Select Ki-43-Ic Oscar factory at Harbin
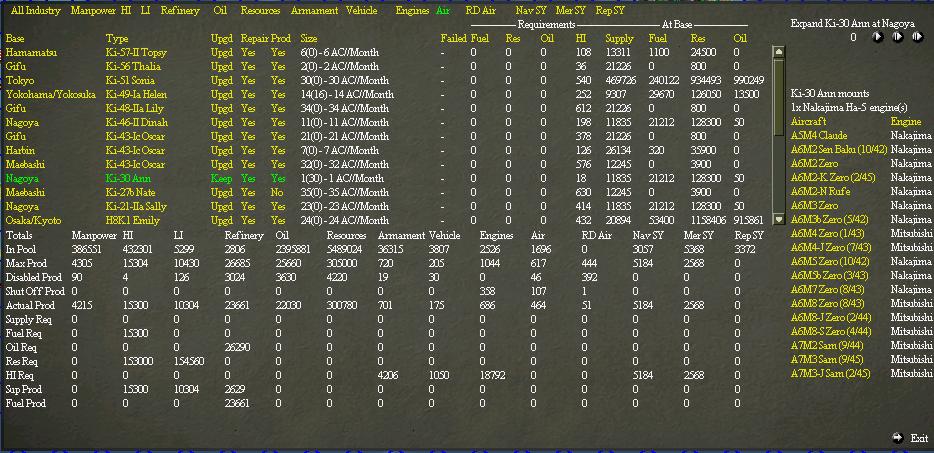 point(135,150)
